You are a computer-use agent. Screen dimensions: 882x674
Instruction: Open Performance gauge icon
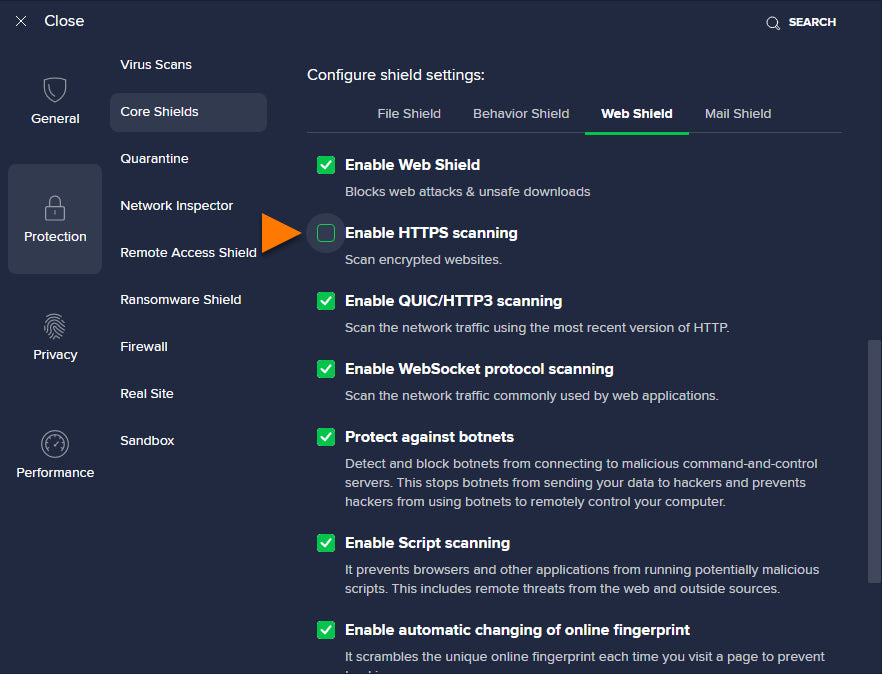[55, 444]
